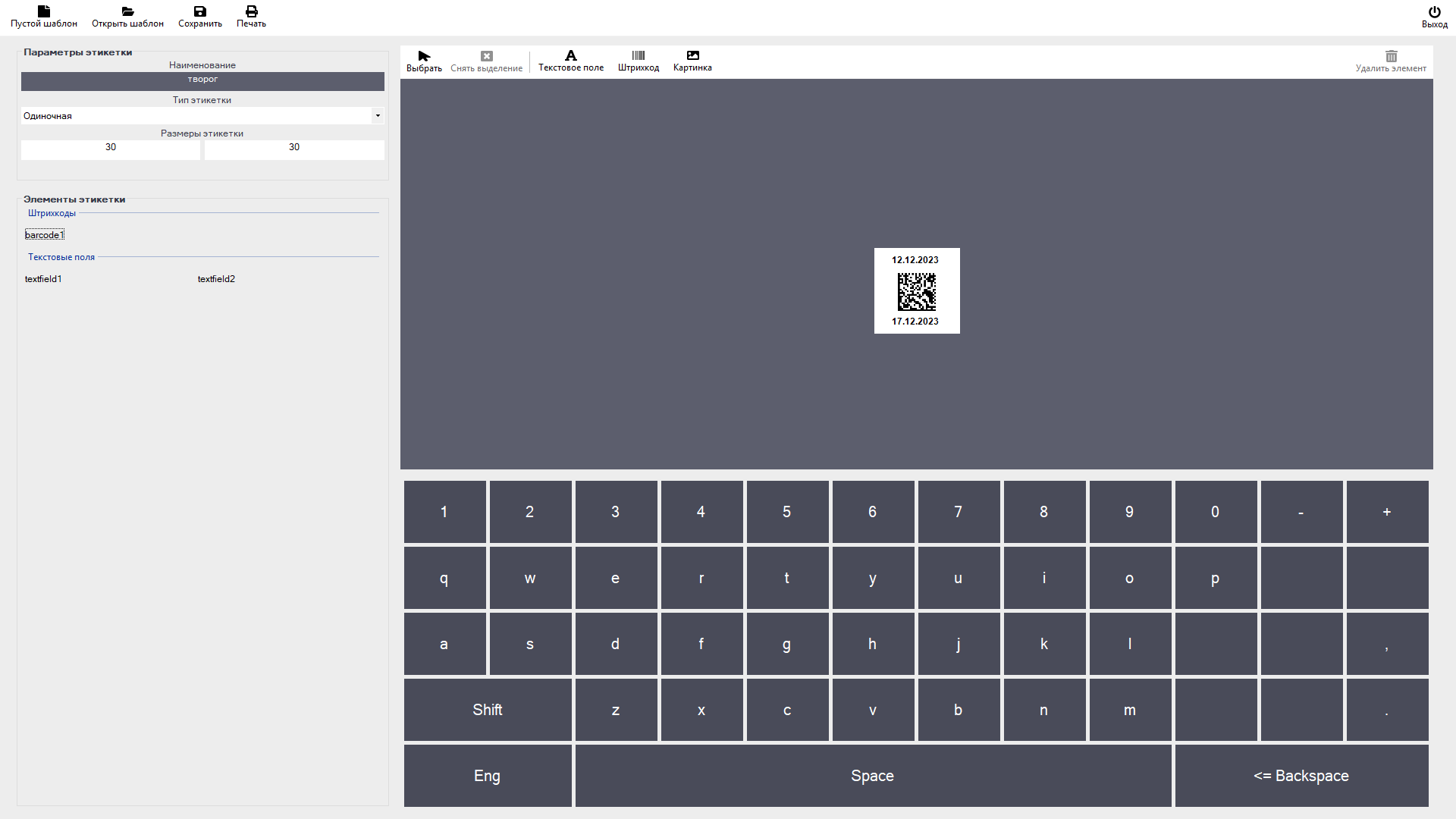Tap the o key on the keyboard

coord(1131,578)
